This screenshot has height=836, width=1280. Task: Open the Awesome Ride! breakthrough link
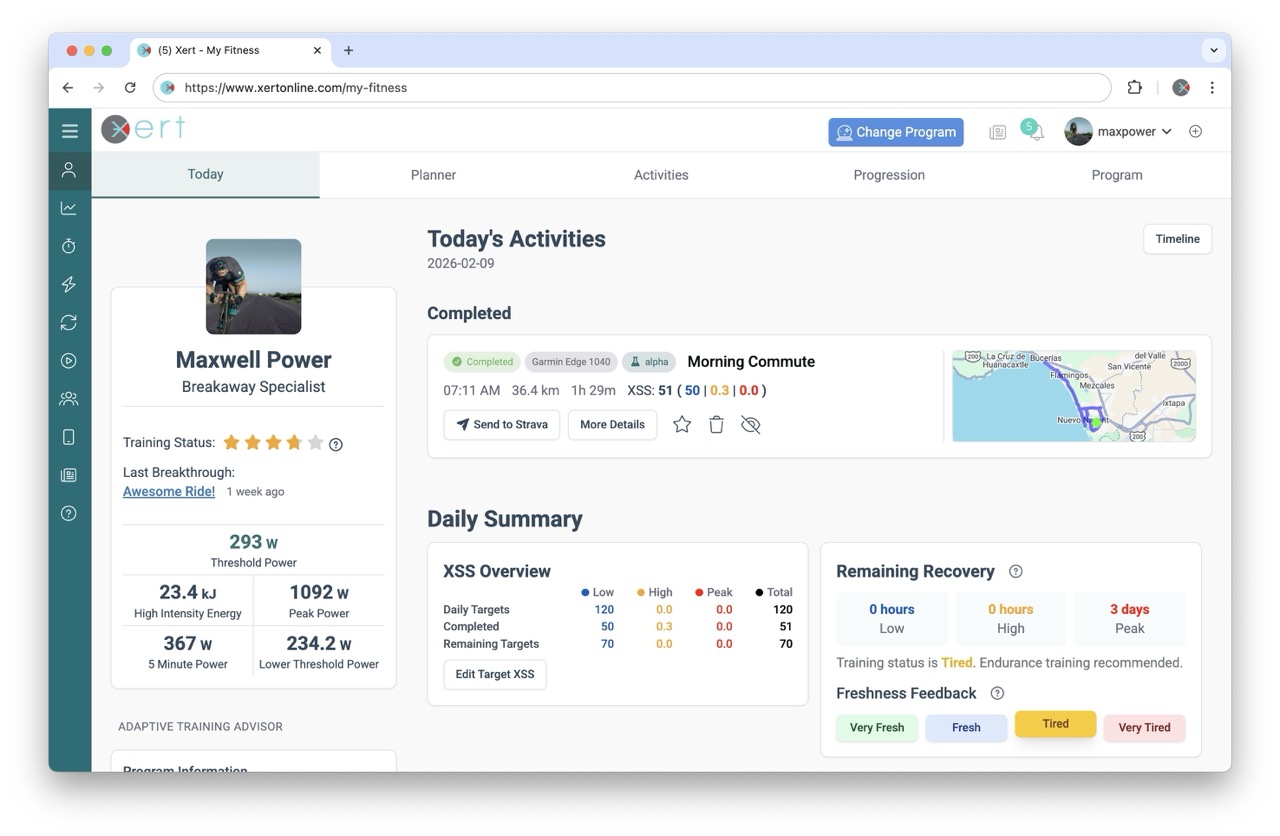tap(169, 491)
